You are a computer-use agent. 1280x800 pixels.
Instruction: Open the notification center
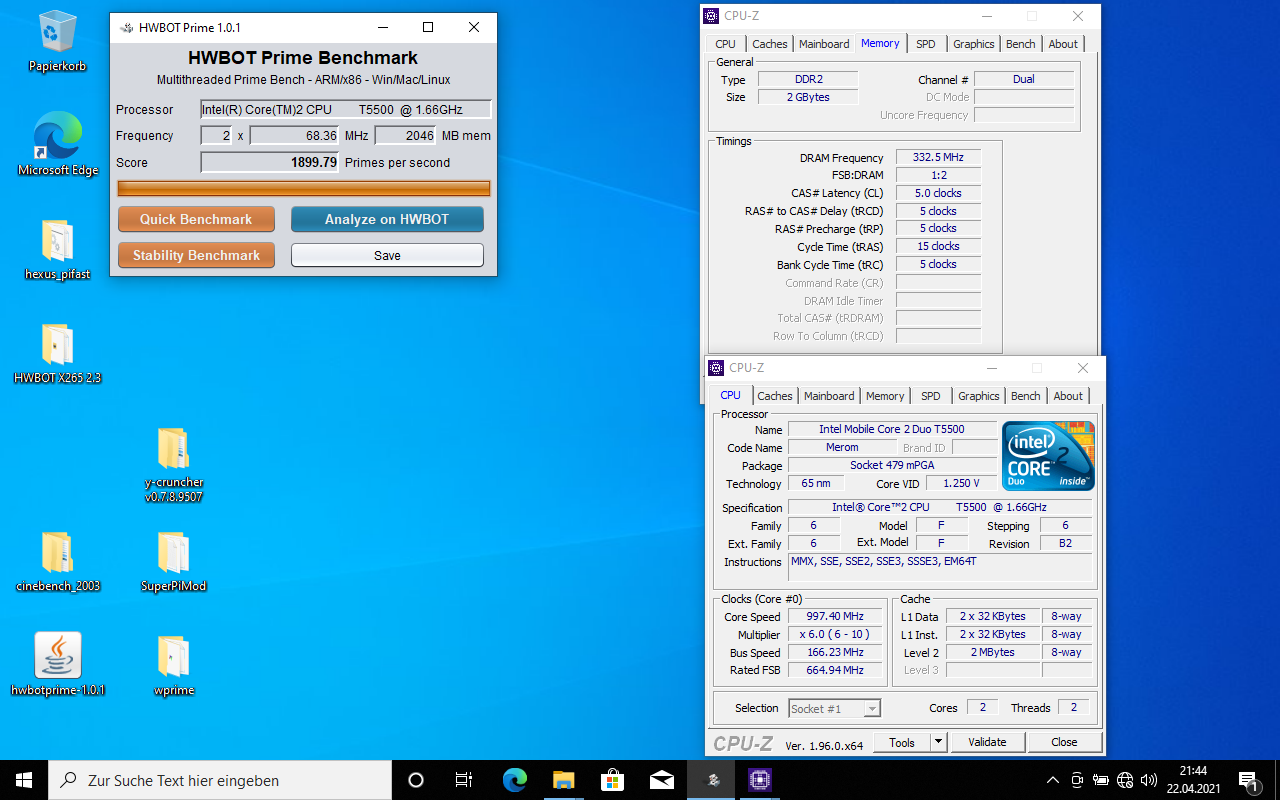click(x=1249, y=780)
